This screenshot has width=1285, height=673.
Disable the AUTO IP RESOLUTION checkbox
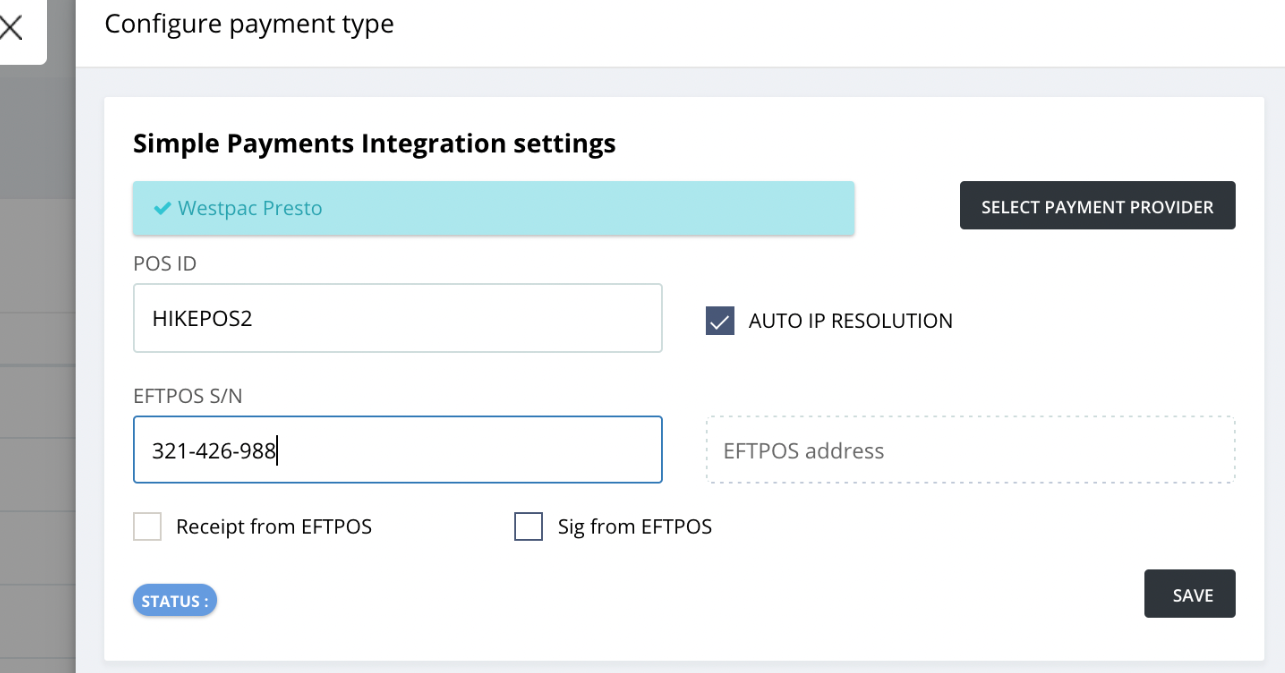coord(720,321)
